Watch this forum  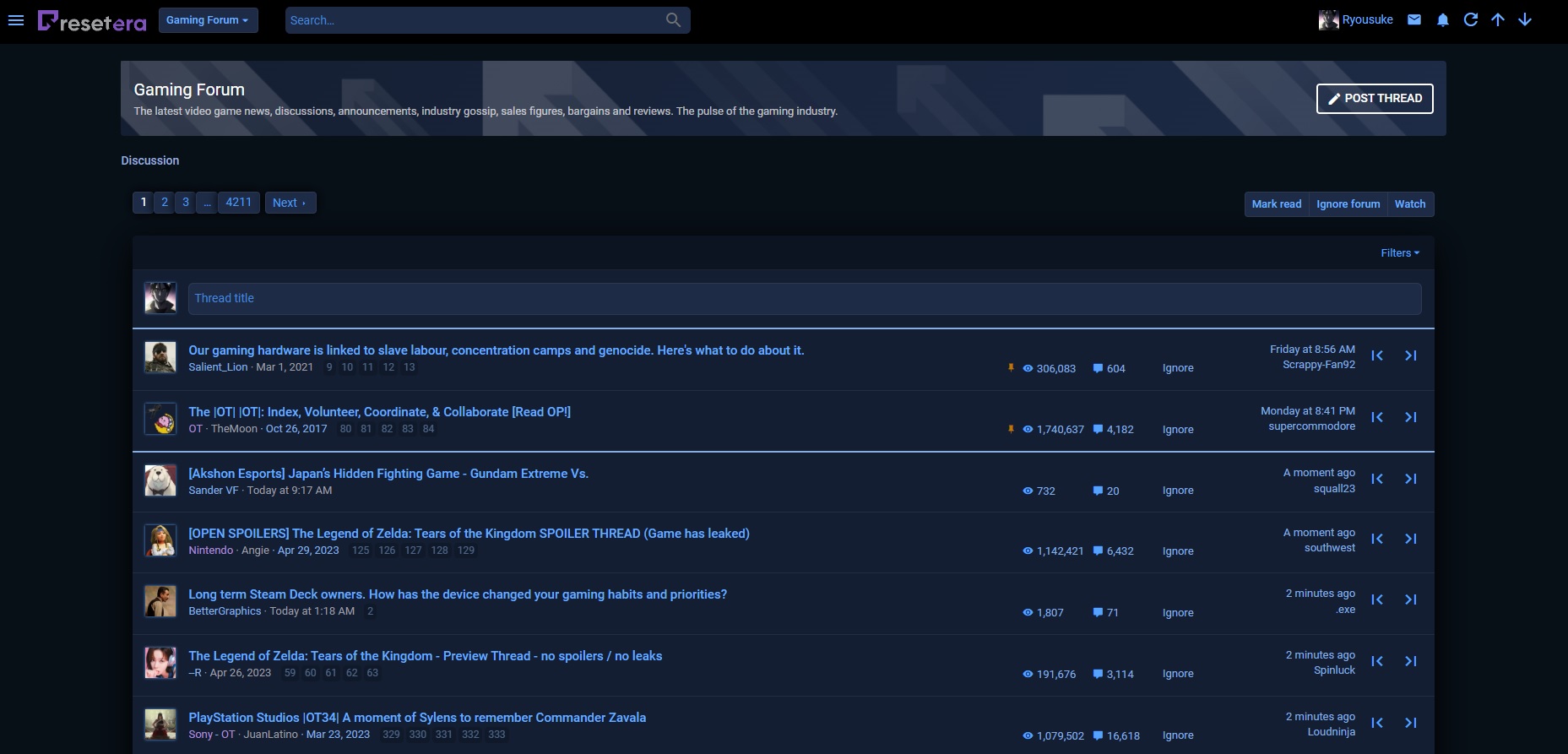[1410, 204]
